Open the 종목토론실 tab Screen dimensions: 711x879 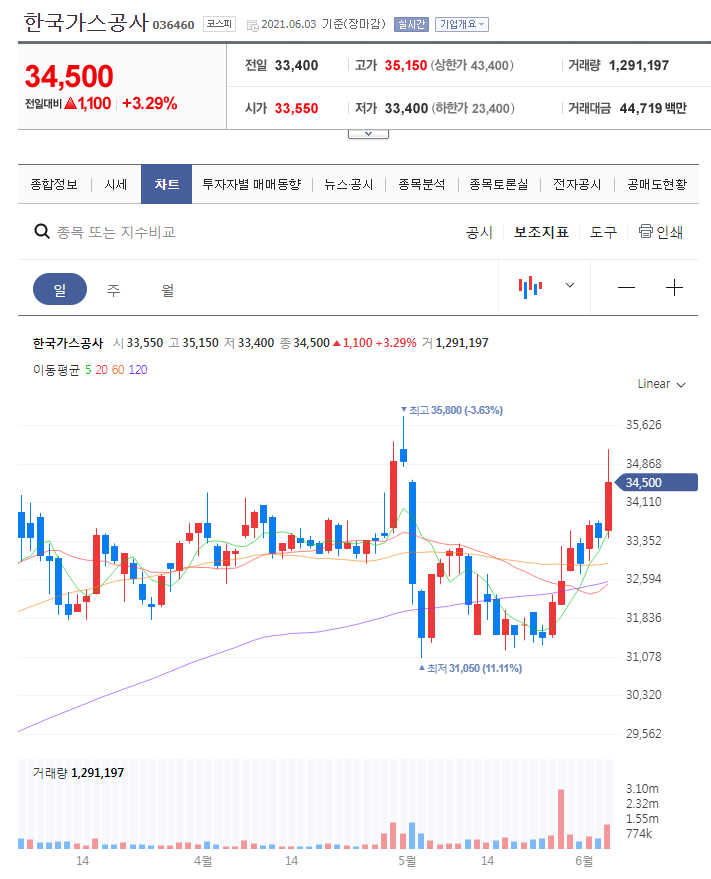499,184
